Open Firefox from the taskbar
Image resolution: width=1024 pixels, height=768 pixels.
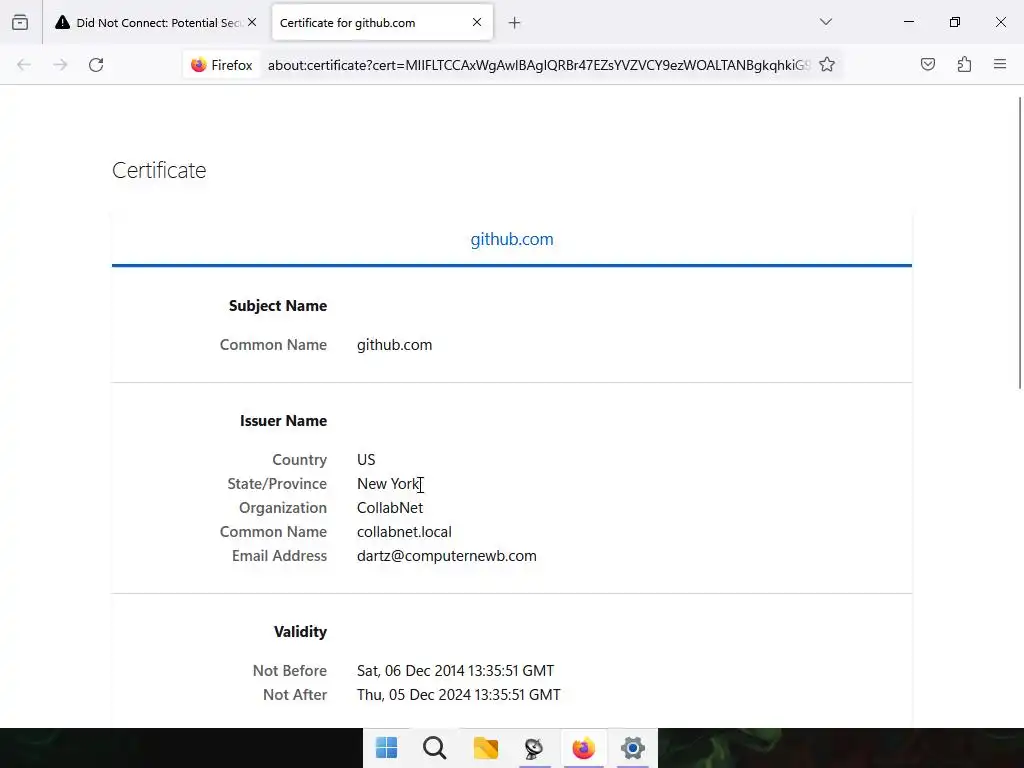584,748
